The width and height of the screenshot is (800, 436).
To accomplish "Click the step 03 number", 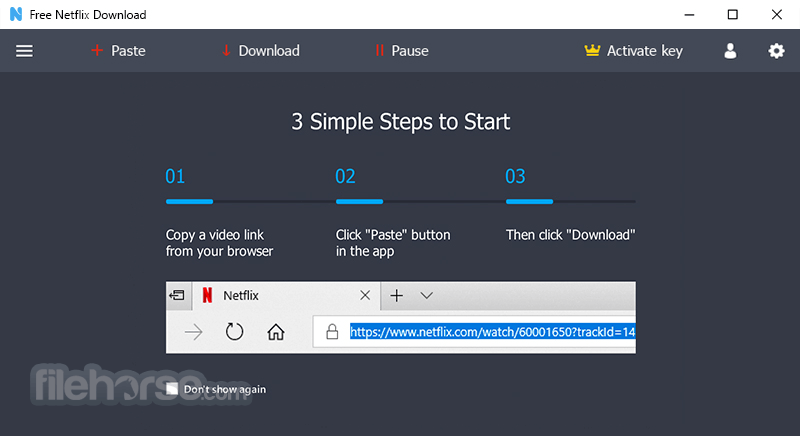I will point(515,176).
